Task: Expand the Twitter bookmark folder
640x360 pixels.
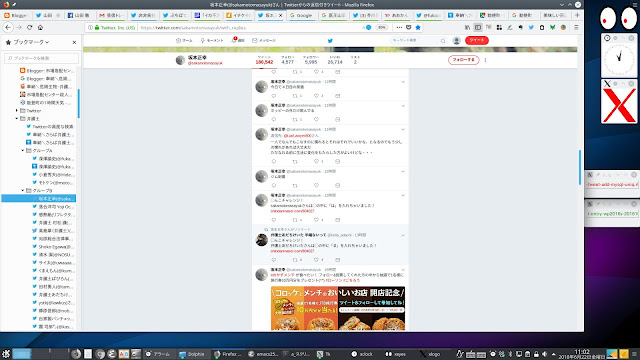Action: (x=17, y=111)
